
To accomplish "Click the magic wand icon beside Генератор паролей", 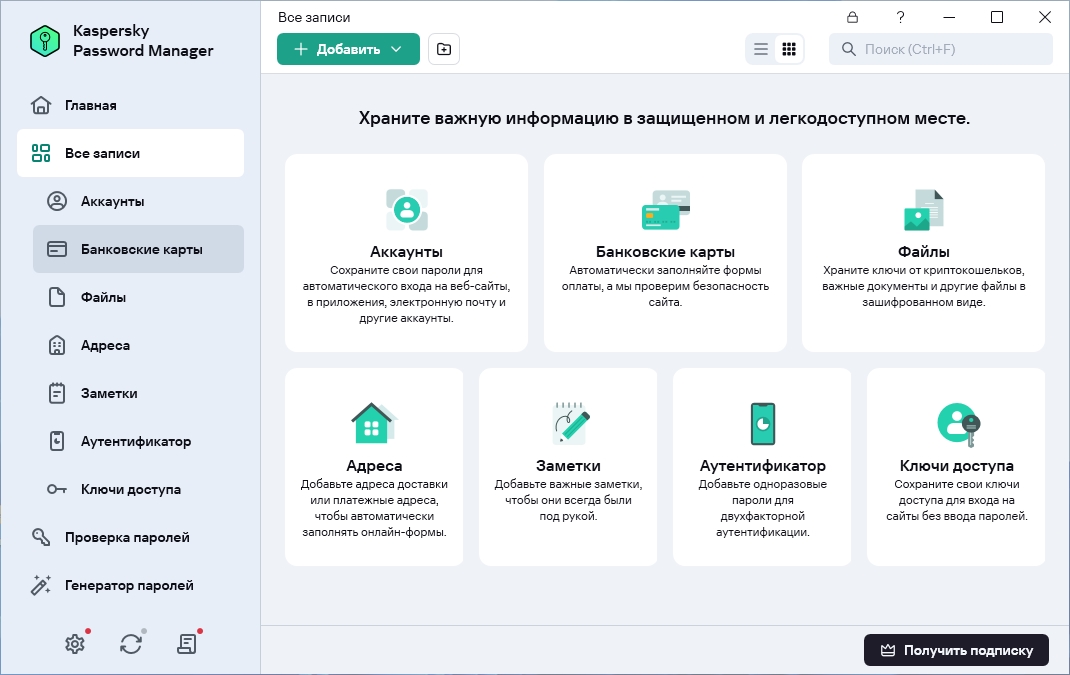I will pyautogui.click(x=41, y=585).
